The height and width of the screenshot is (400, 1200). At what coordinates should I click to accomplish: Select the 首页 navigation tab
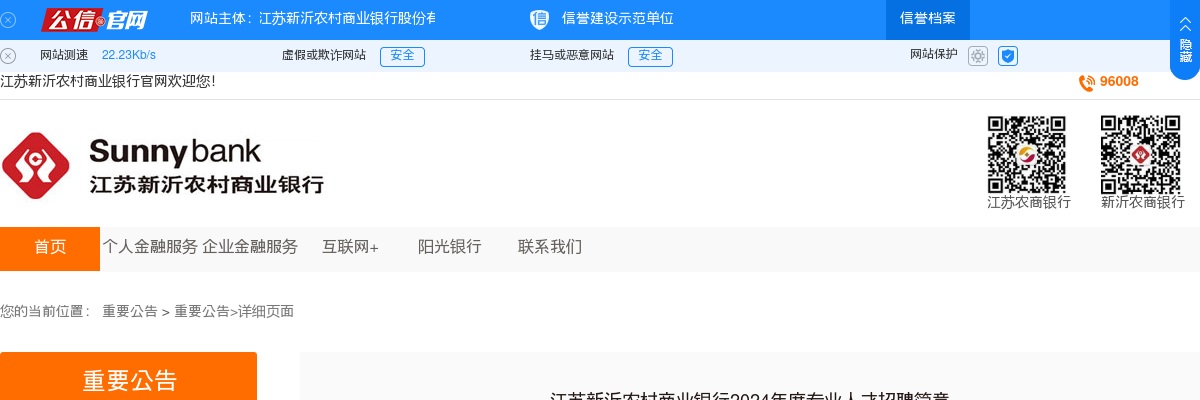click(50, 248)
